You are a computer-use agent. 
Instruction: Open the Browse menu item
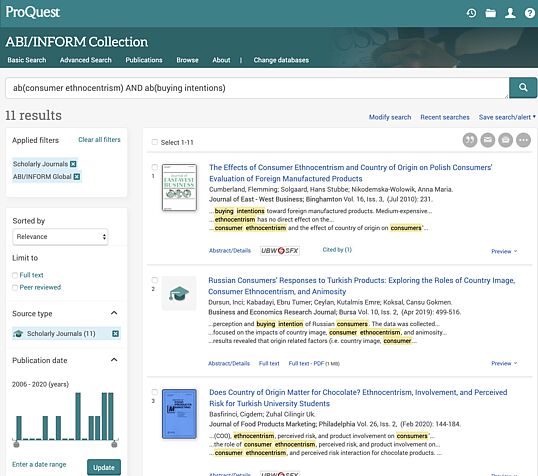[187, 60]
